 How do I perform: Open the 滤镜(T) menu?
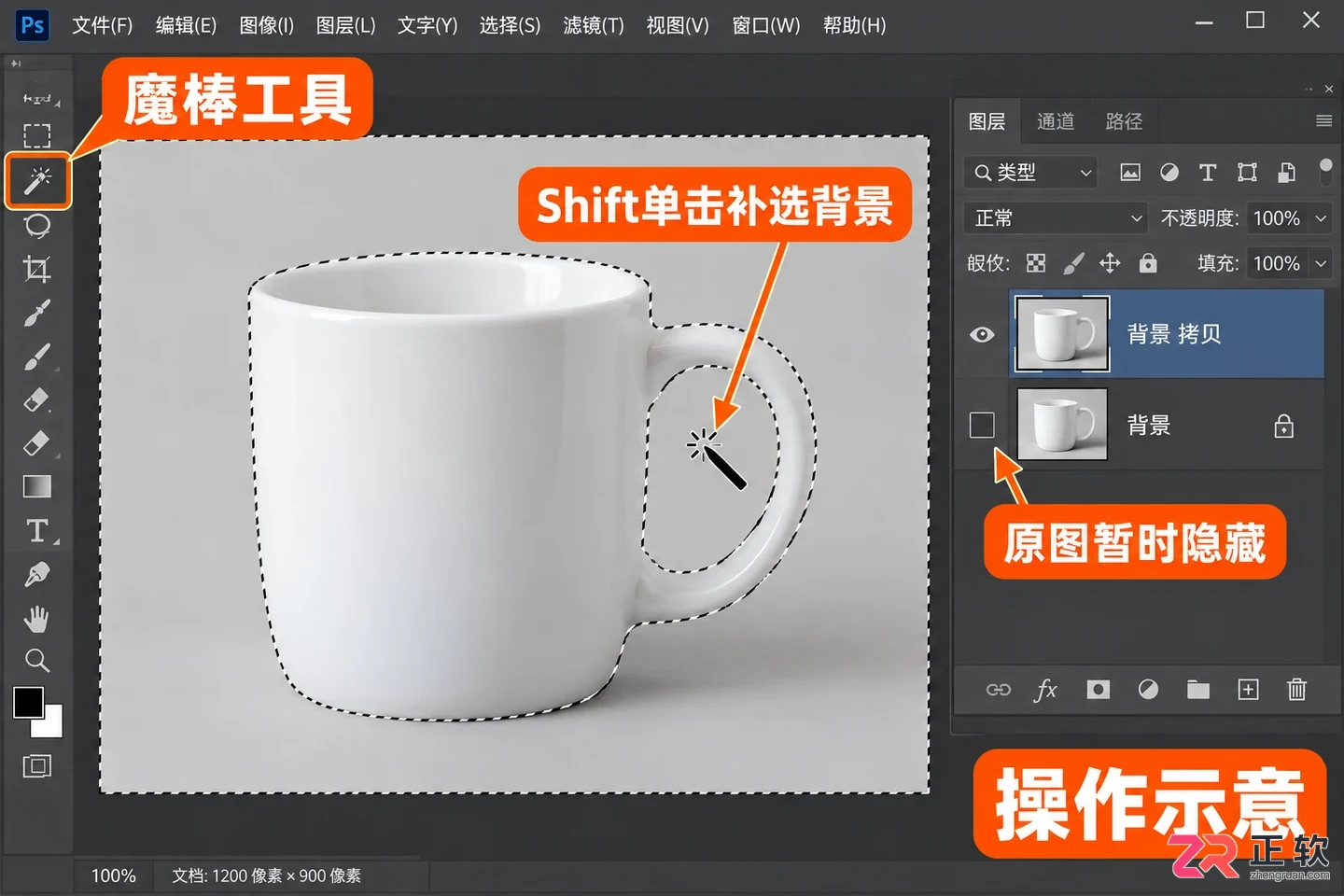coord(594,25)
